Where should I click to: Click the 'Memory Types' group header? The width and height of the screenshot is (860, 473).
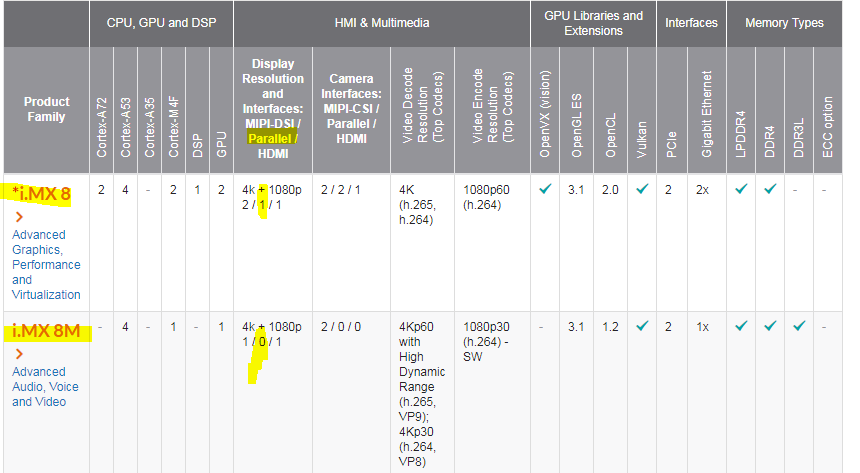point(784,23)
